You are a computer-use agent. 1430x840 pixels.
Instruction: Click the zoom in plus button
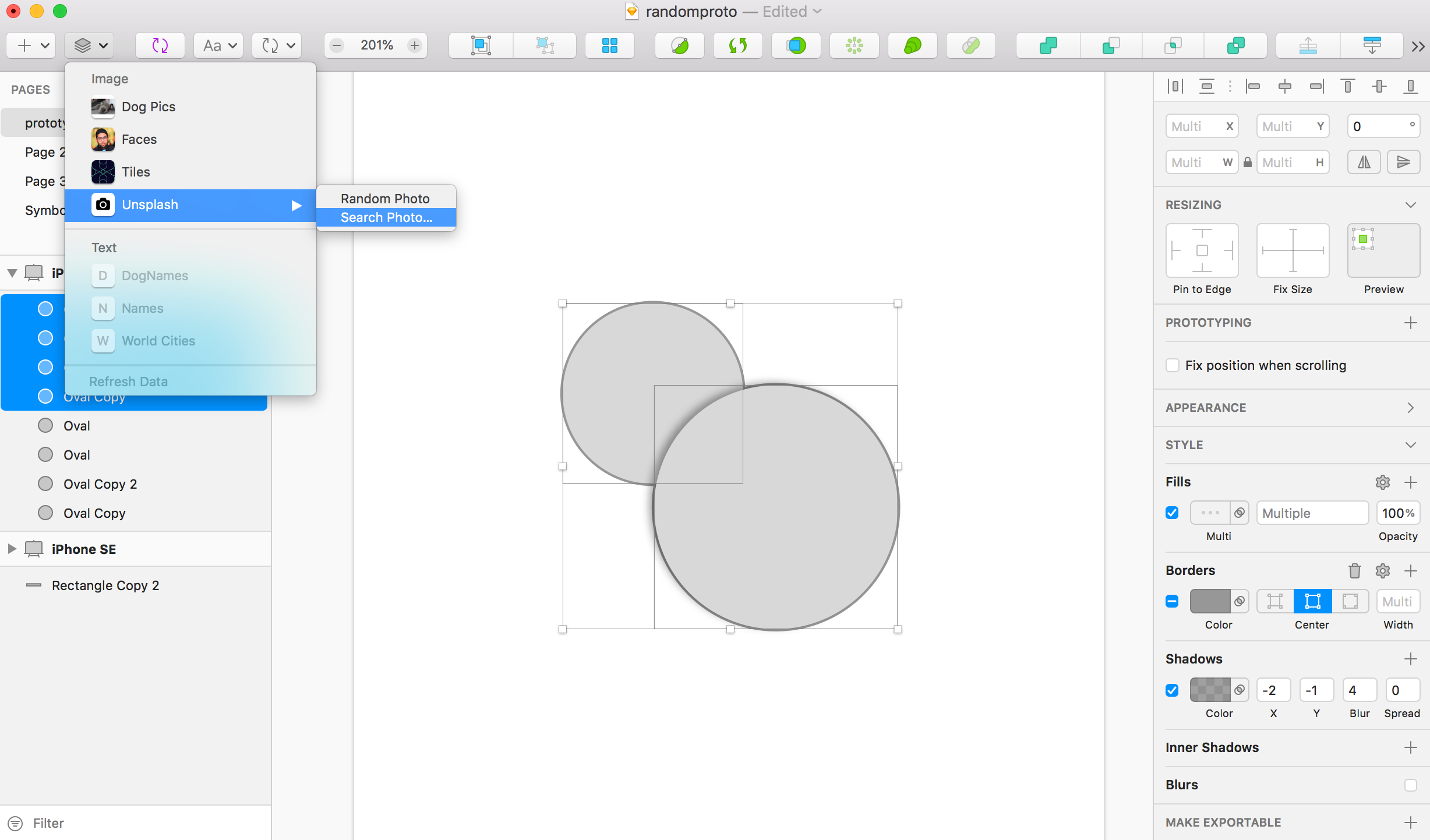tap(415, 45)
